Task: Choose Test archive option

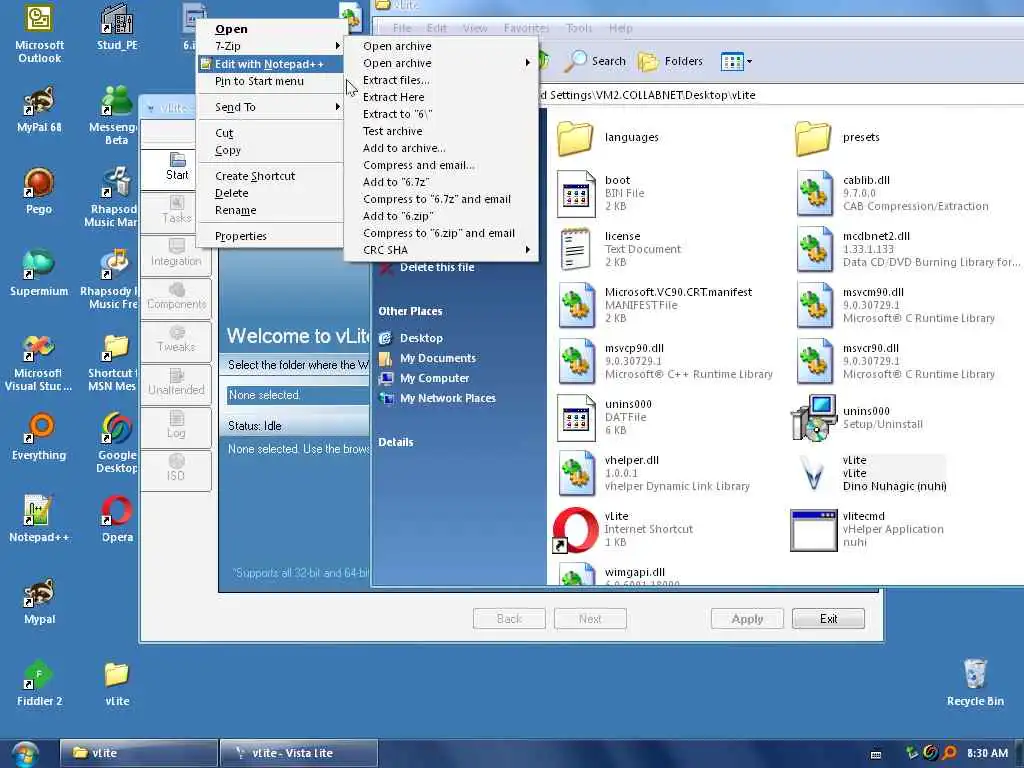Action: point(441,131)
